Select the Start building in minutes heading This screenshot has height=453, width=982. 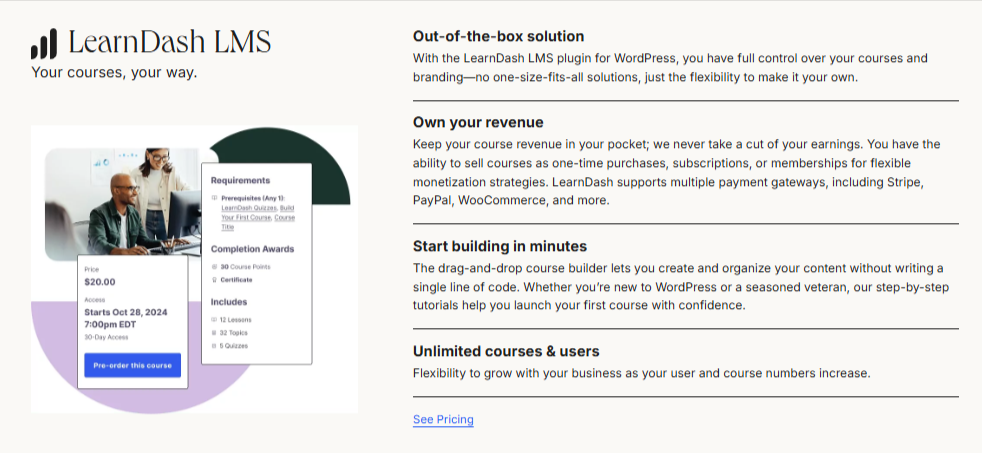click(x=500, y=246)
